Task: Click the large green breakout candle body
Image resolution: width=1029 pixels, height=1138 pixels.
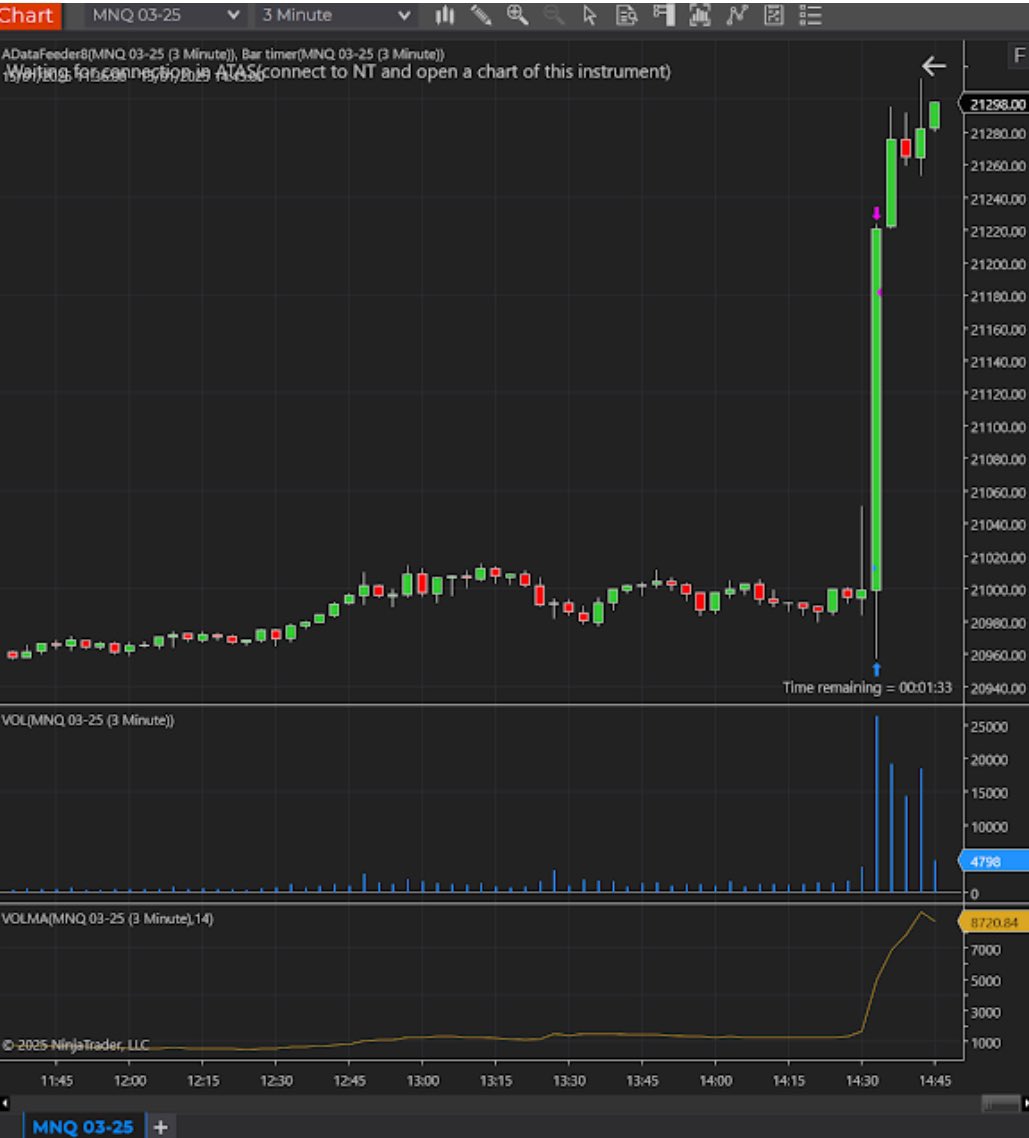Action: click(877, 409)
